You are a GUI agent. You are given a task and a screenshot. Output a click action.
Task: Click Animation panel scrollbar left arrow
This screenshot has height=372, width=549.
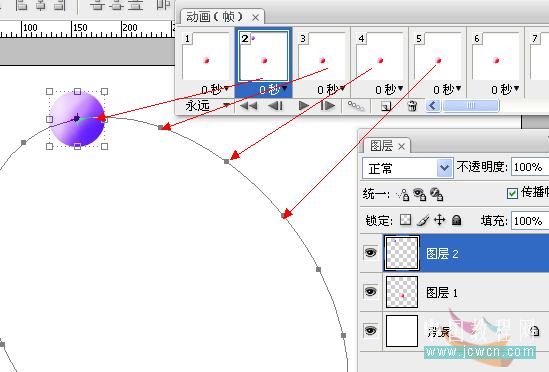click(x=433, y=105)
